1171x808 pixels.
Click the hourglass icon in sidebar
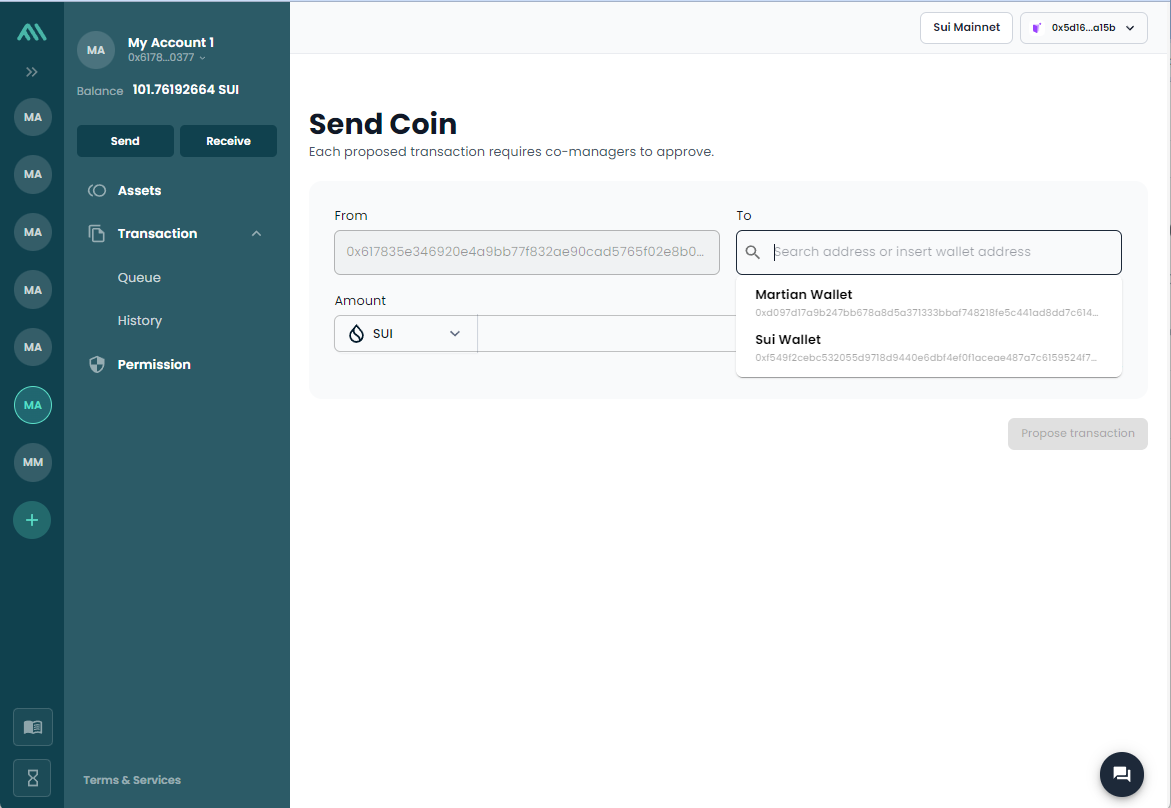pyautogui.click(x=32, y=778)
